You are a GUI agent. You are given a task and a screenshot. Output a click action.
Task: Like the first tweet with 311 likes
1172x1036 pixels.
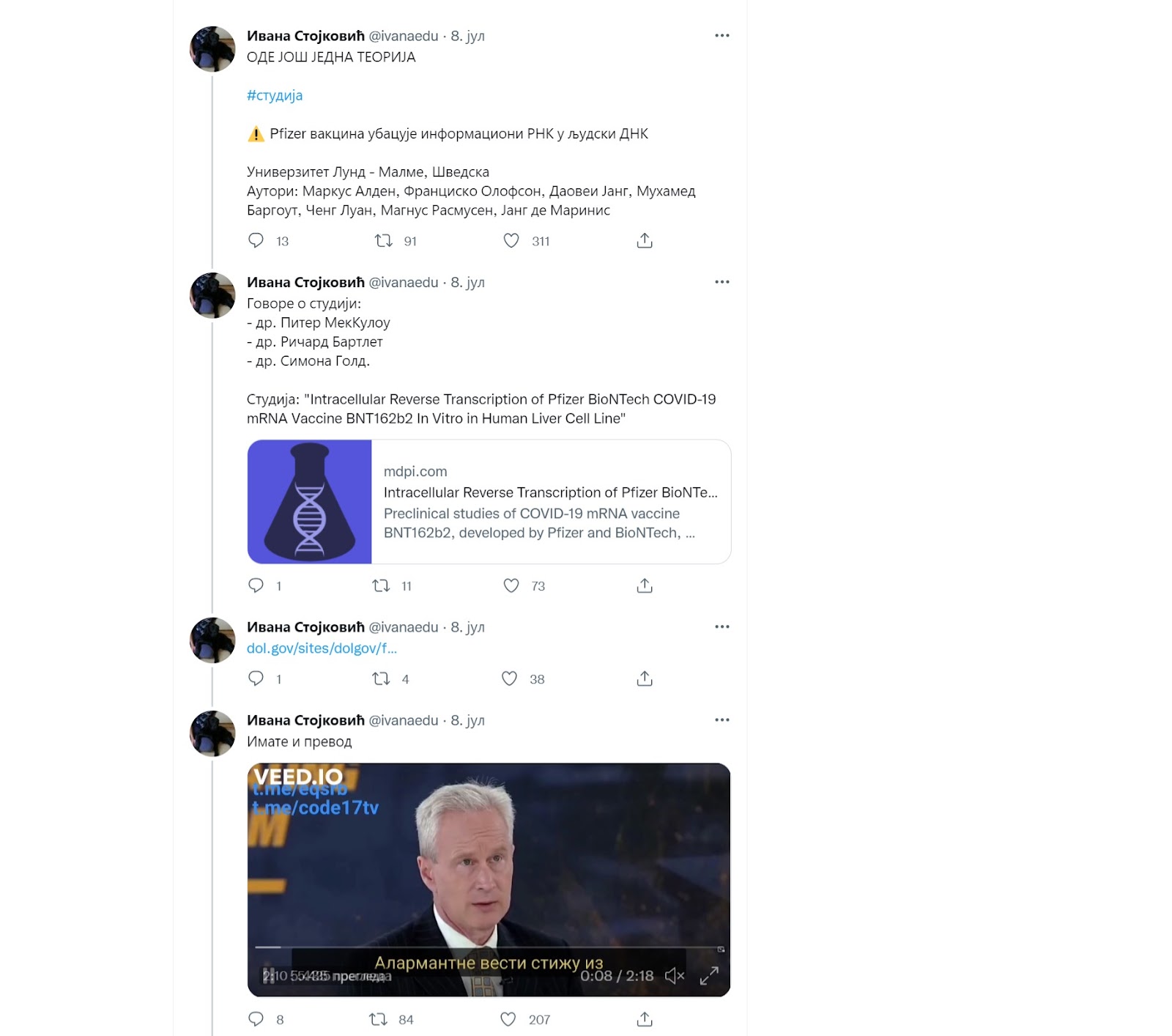tap(511, 240)
